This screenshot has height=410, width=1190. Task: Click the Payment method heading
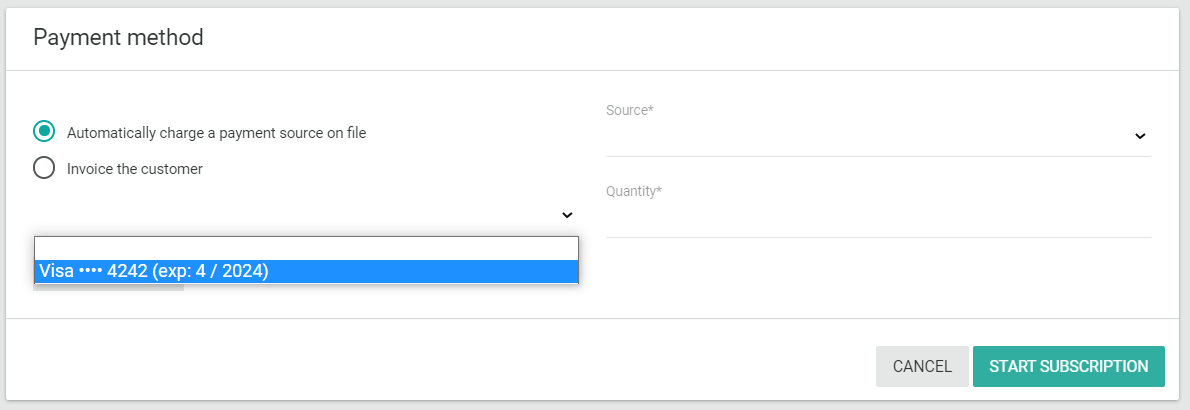(x=118, y=38)
